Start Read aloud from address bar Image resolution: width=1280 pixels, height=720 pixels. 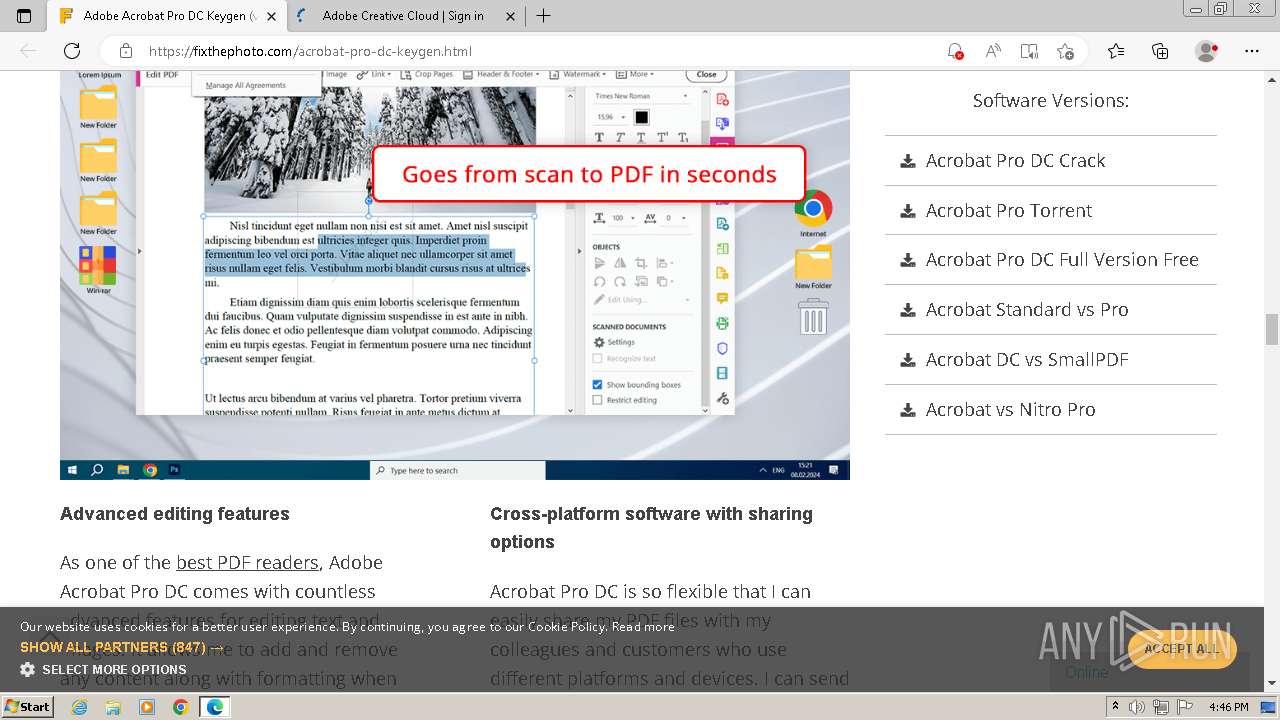click(x=993, y=51)
